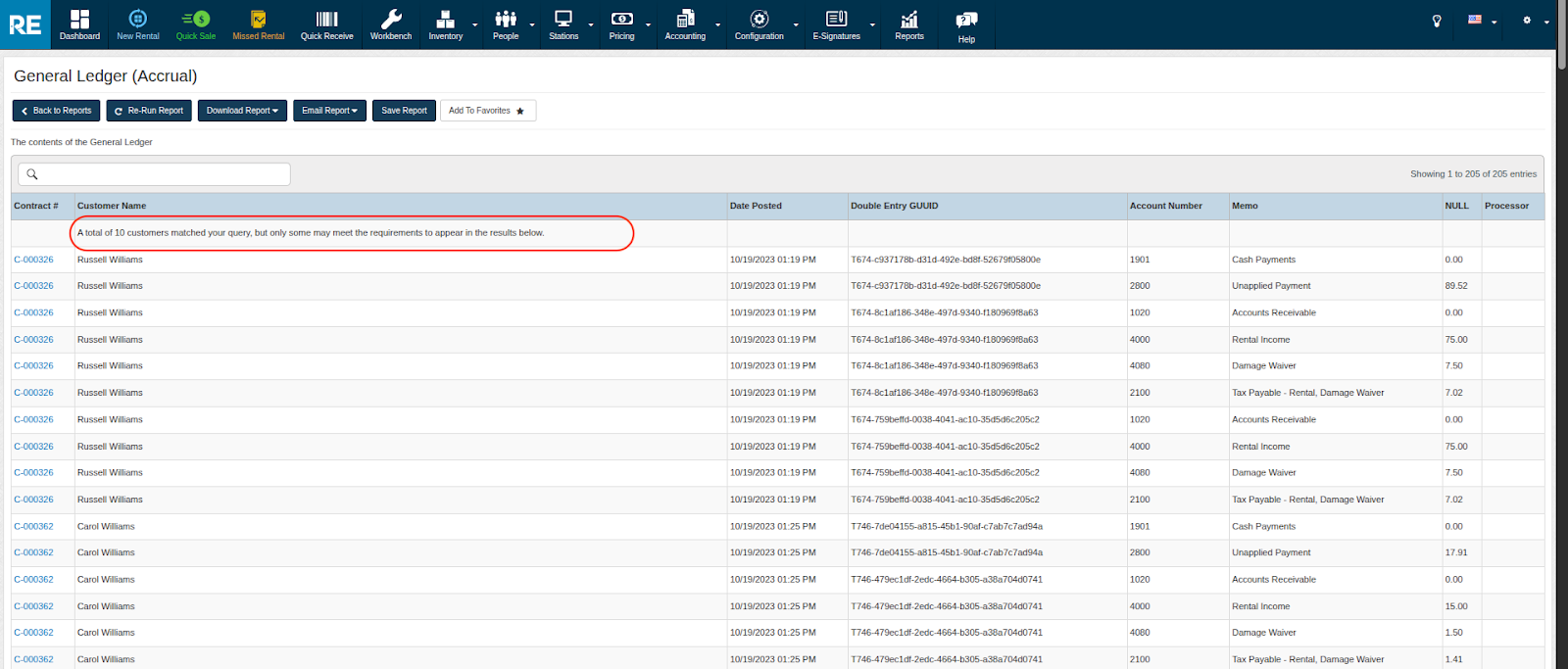Open the Accounting menu

pos(685,24)
